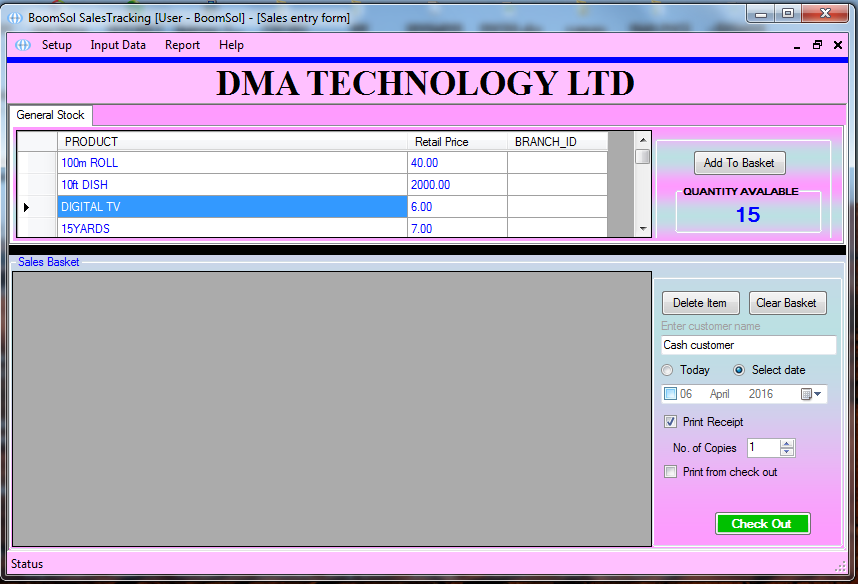The width and height of the screenshot is (858, 584).
Task: Select the Today radio button
Action: (x=666, y=370)
